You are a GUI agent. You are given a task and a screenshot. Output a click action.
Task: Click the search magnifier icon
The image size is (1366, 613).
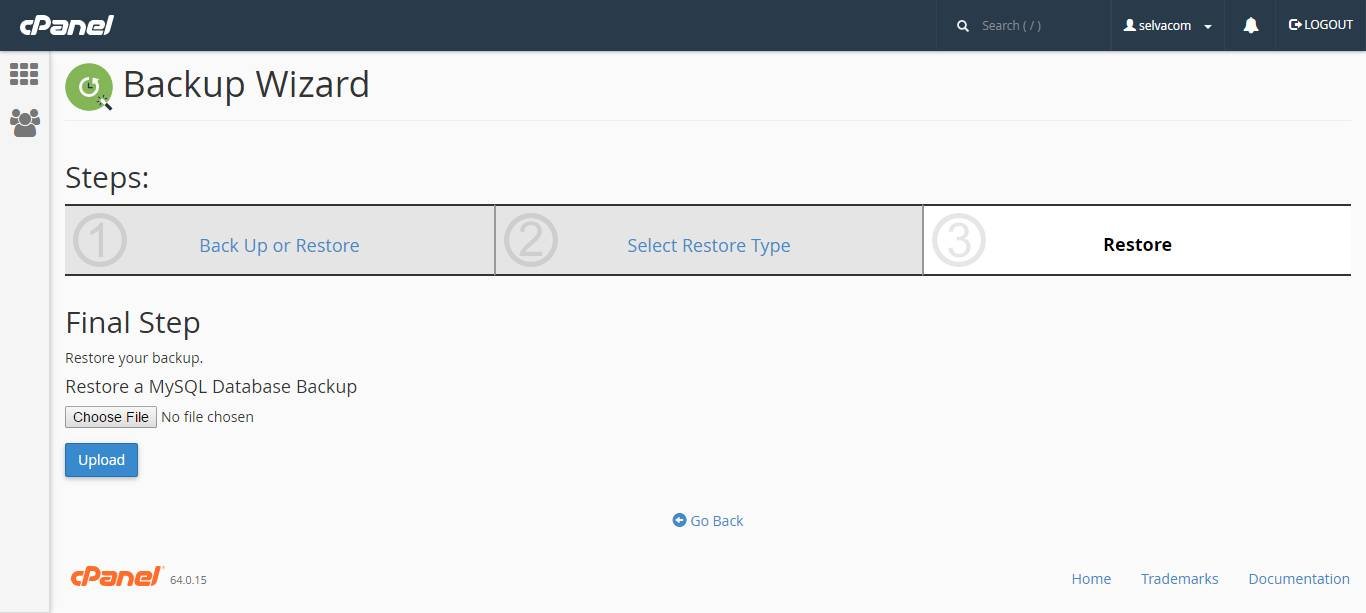pos(963,26)
